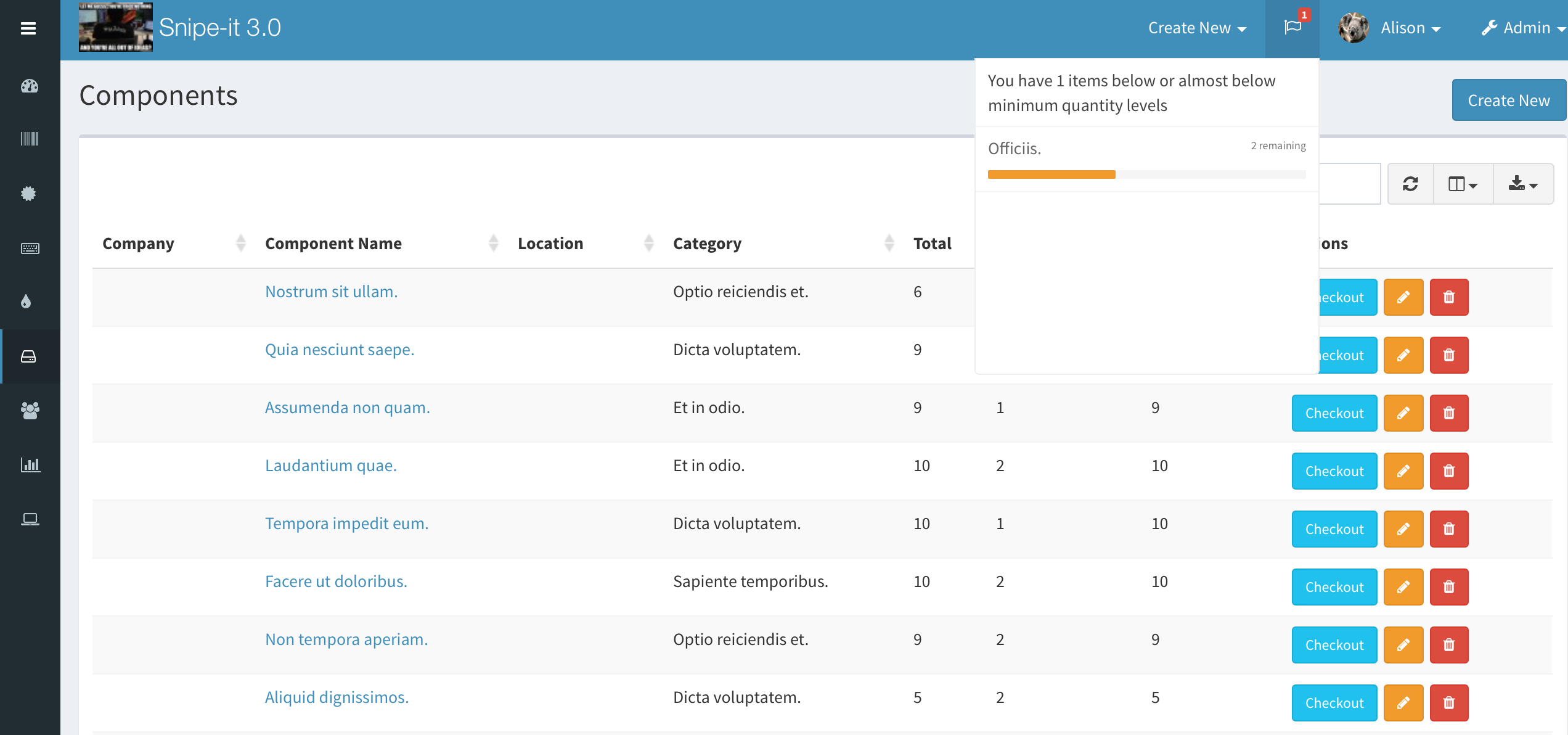
Task: Open Assumenda non quam component
Action: (347, 408)
